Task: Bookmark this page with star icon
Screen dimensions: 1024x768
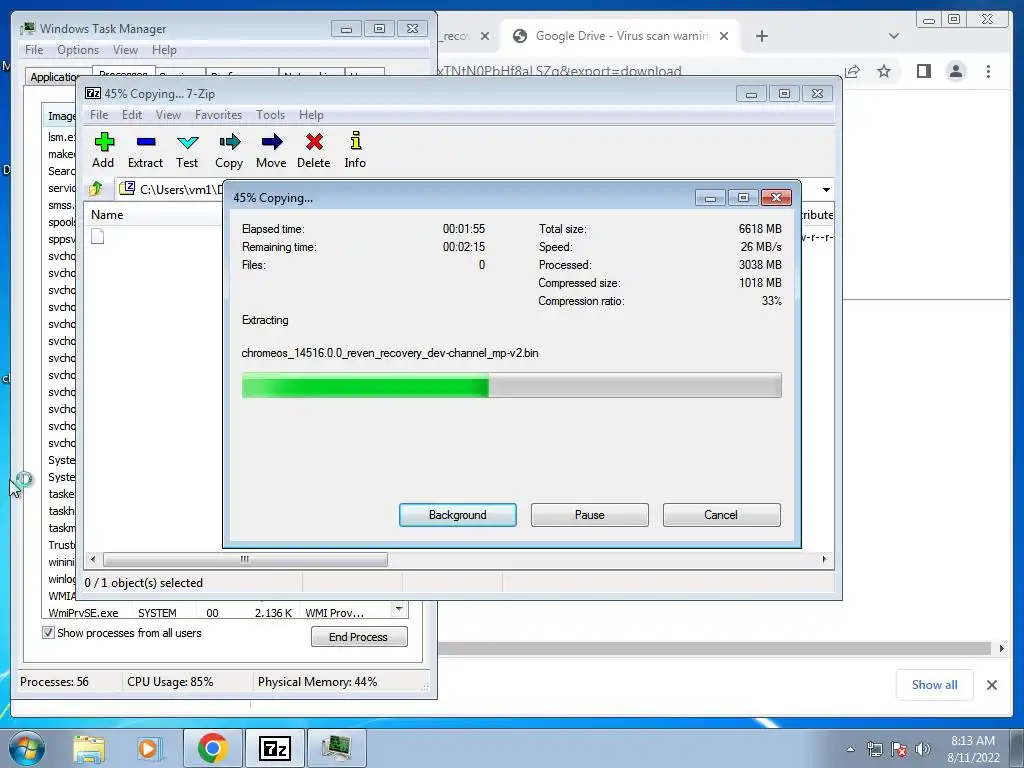Action: pyautogui.click(x=884, y=71)
